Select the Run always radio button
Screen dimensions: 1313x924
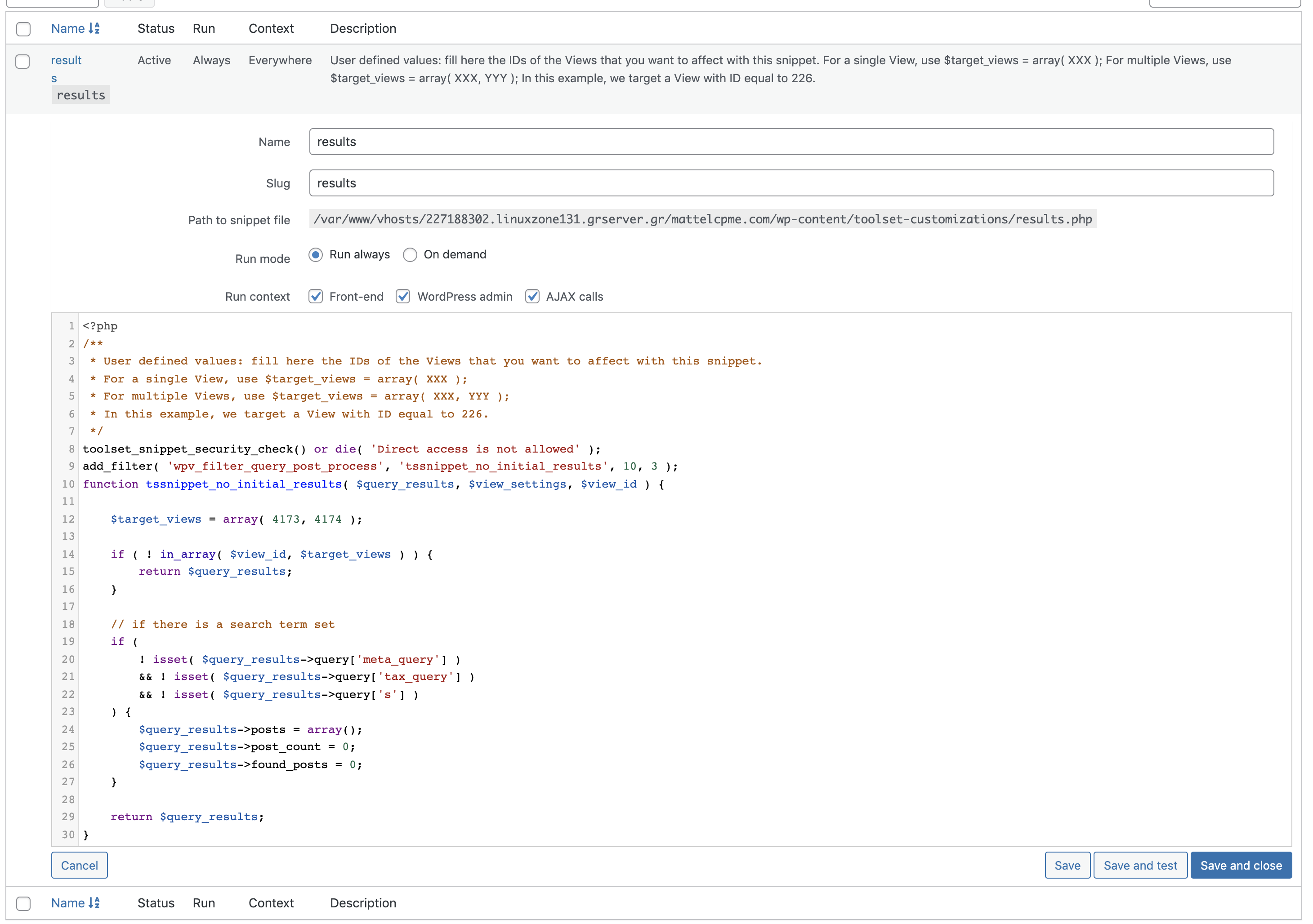[x=316, y=255]
